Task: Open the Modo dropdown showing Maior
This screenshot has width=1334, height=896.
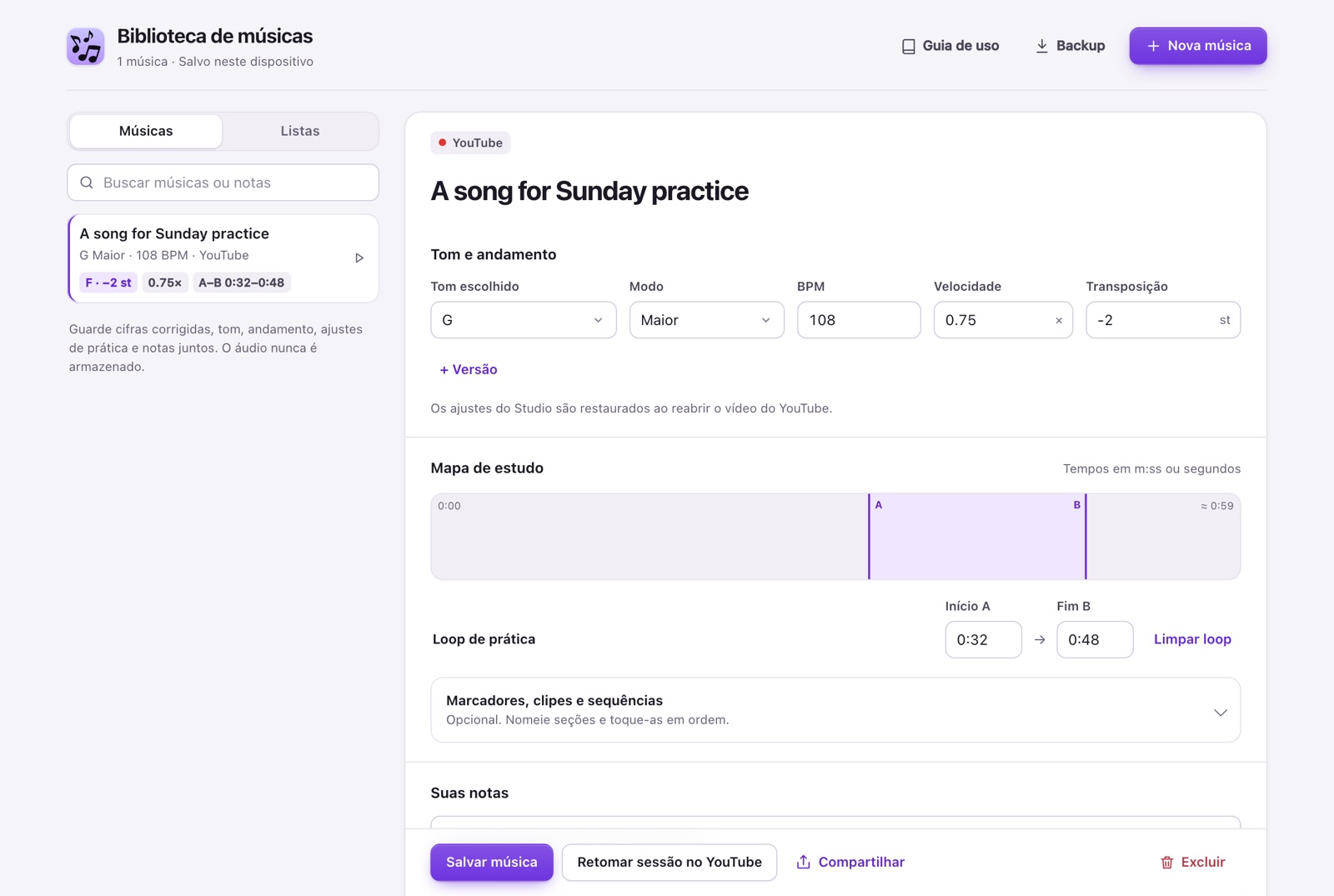Action: click(706, 320)
